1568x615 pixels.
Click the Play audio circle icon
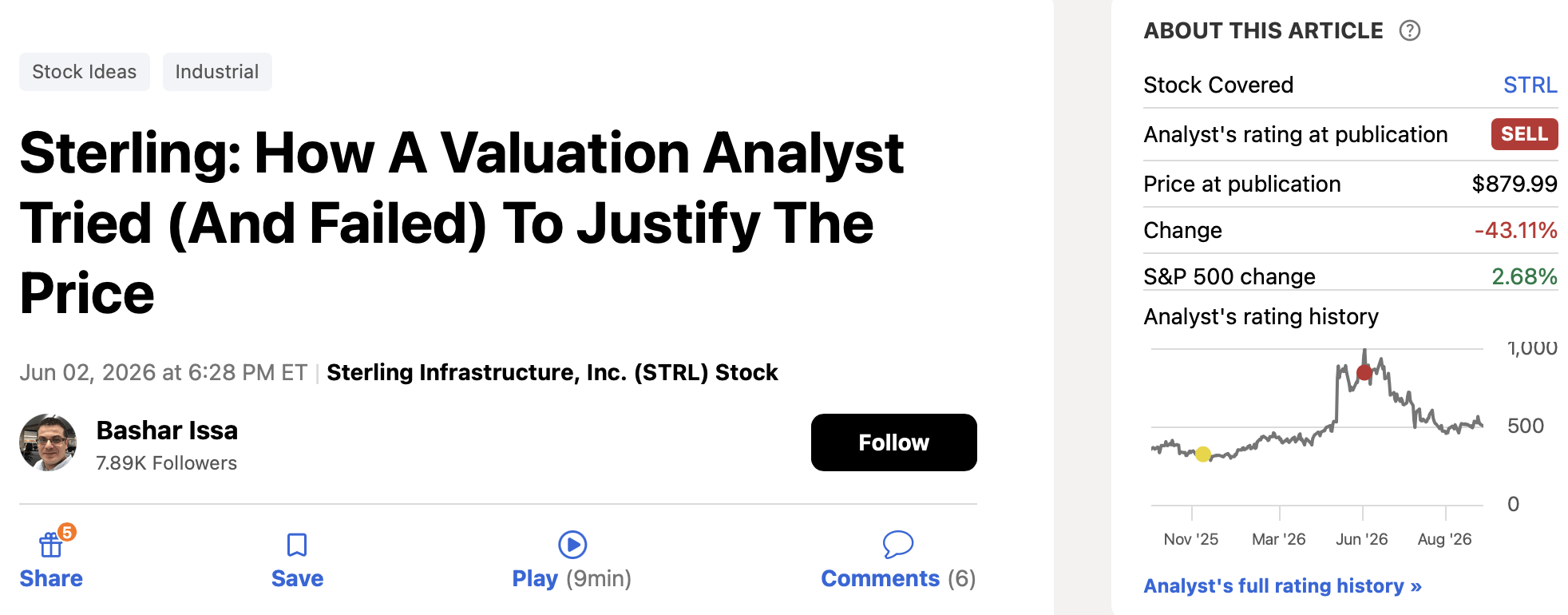click(572, 545)
